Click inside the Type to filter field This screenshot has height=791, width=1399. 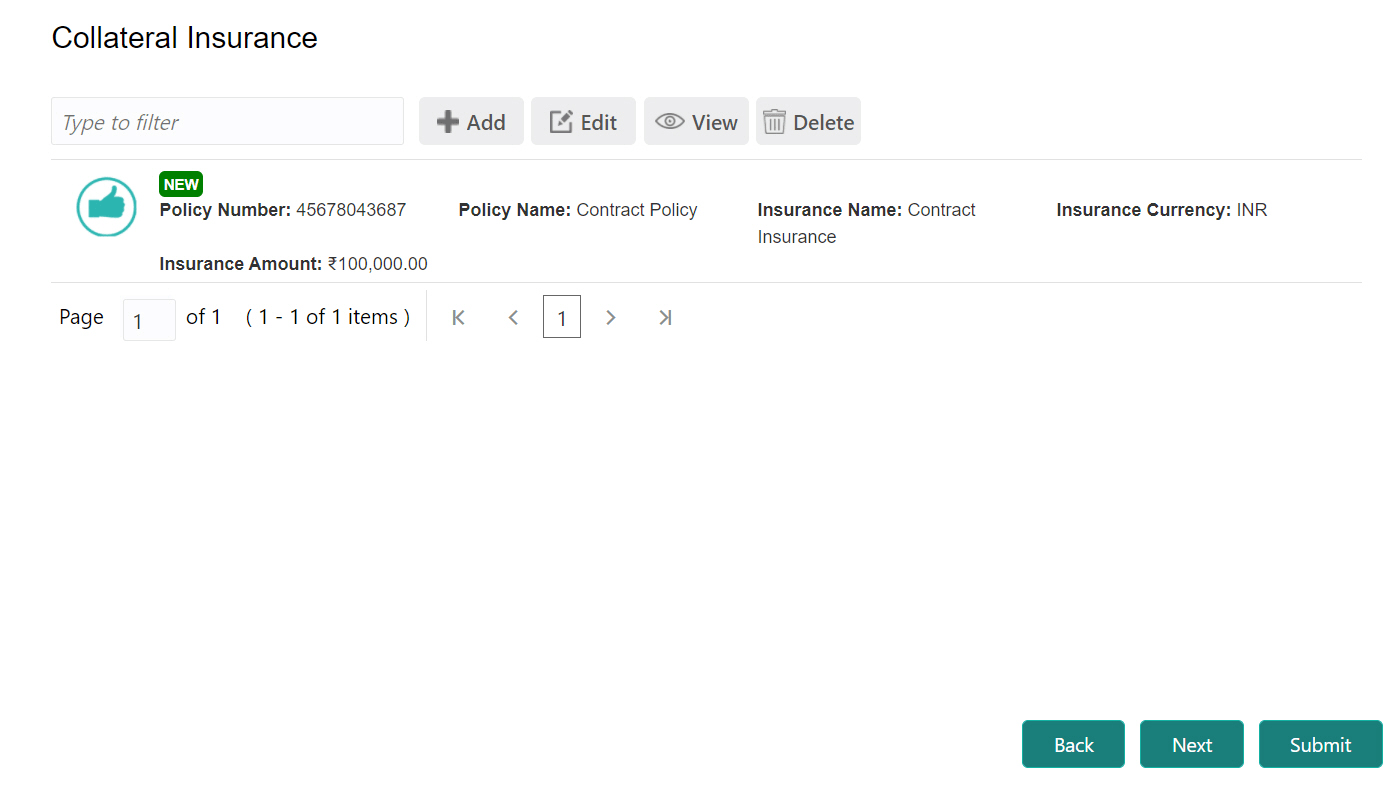[227, 121]
